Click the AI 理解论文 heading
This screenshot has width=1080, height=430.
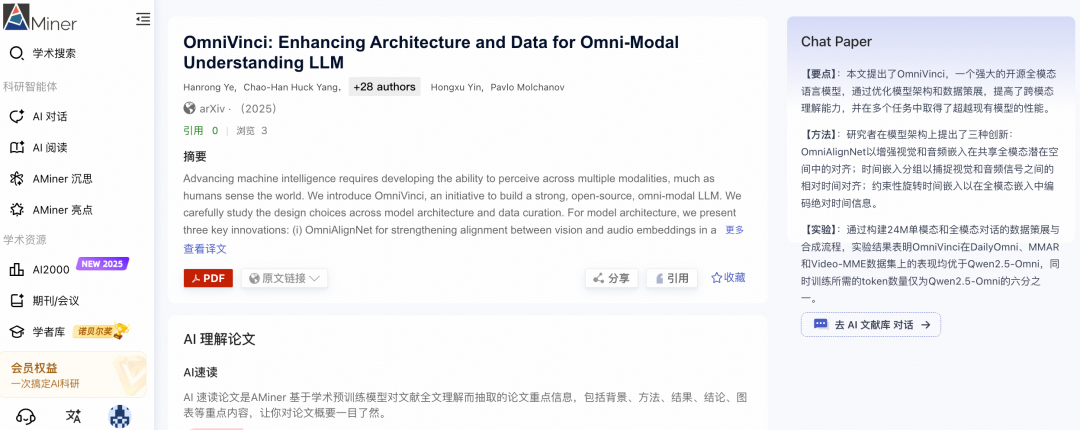[219, 339]
